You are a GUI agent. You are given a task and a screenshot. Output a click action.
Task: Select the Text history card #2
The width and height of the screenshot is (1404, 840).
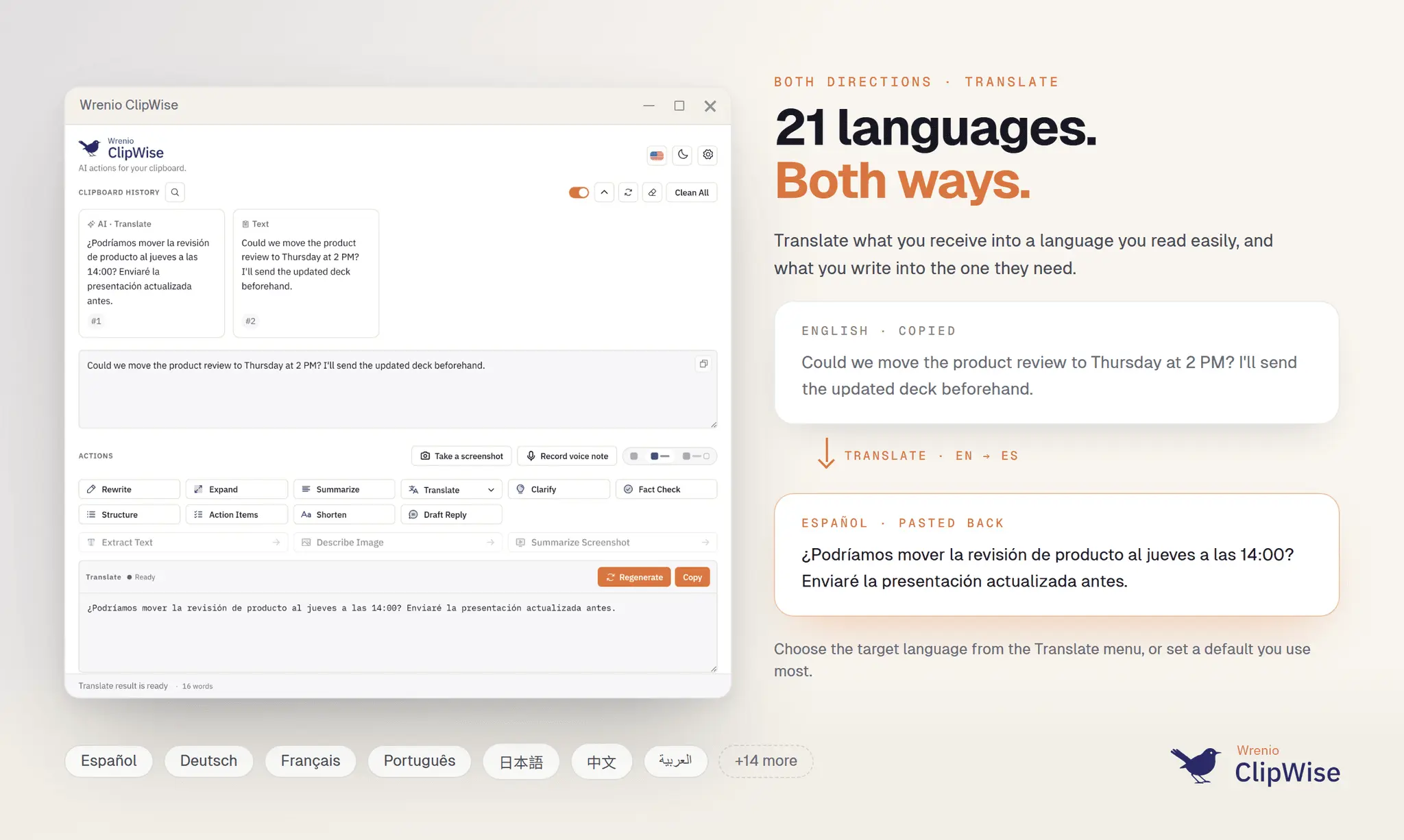pos(306,273)
